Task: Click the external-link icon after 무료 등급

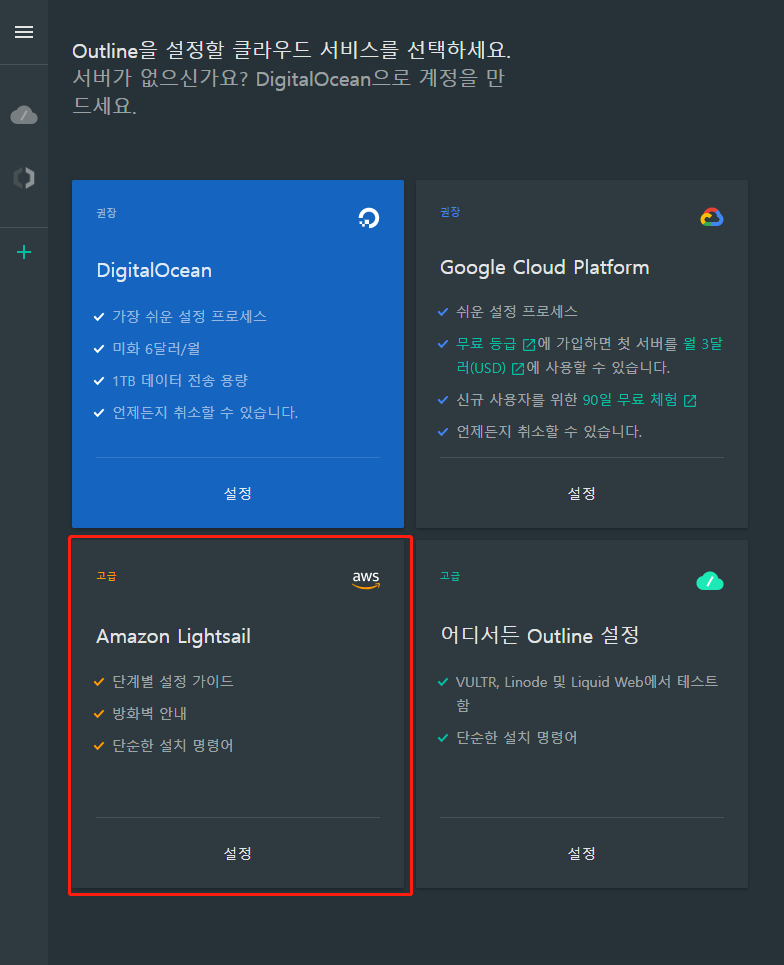Action: click(529, 344)
